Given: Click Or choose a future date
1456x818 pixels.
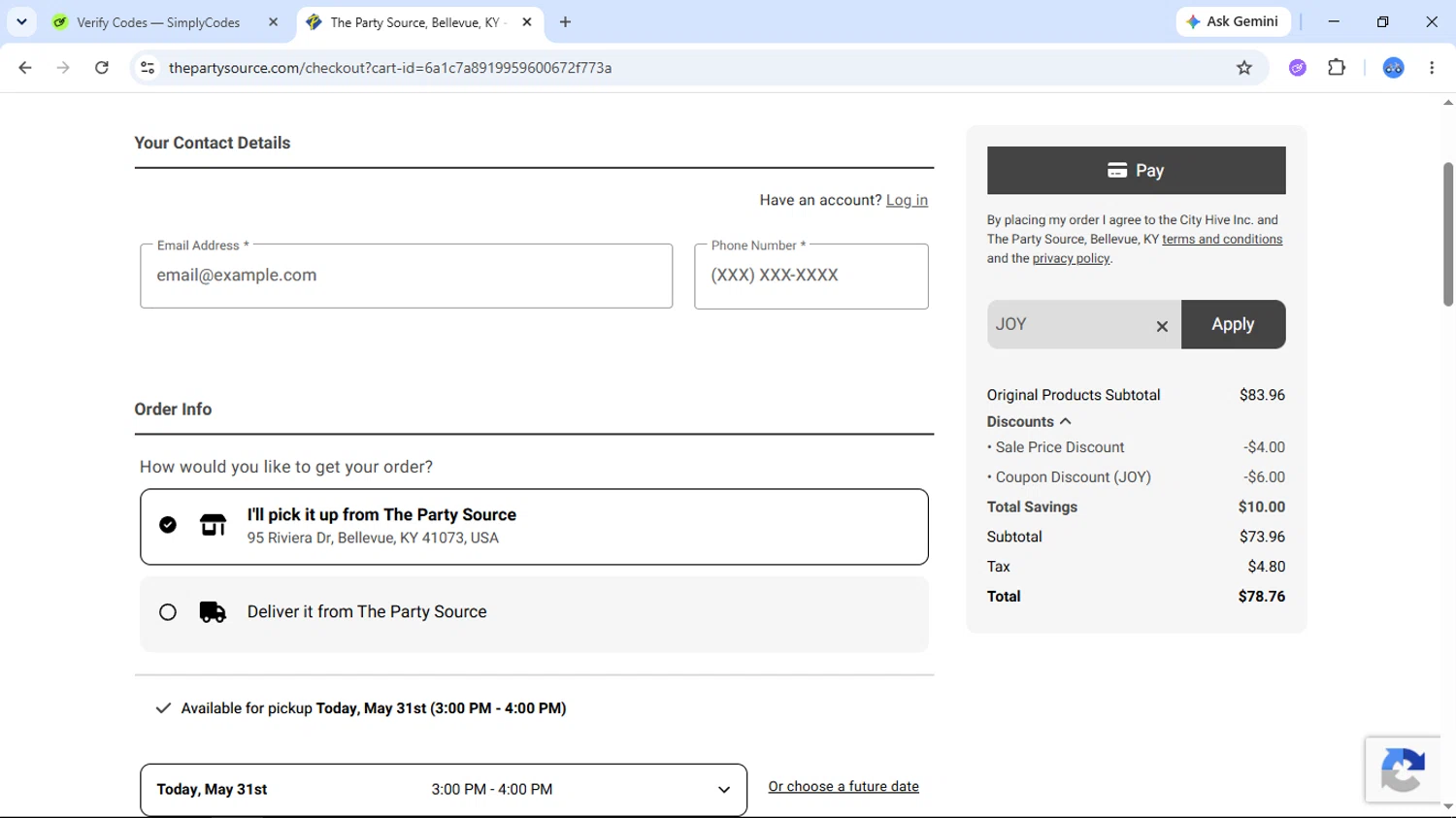Looking at the screenshot, I should 844,787.
